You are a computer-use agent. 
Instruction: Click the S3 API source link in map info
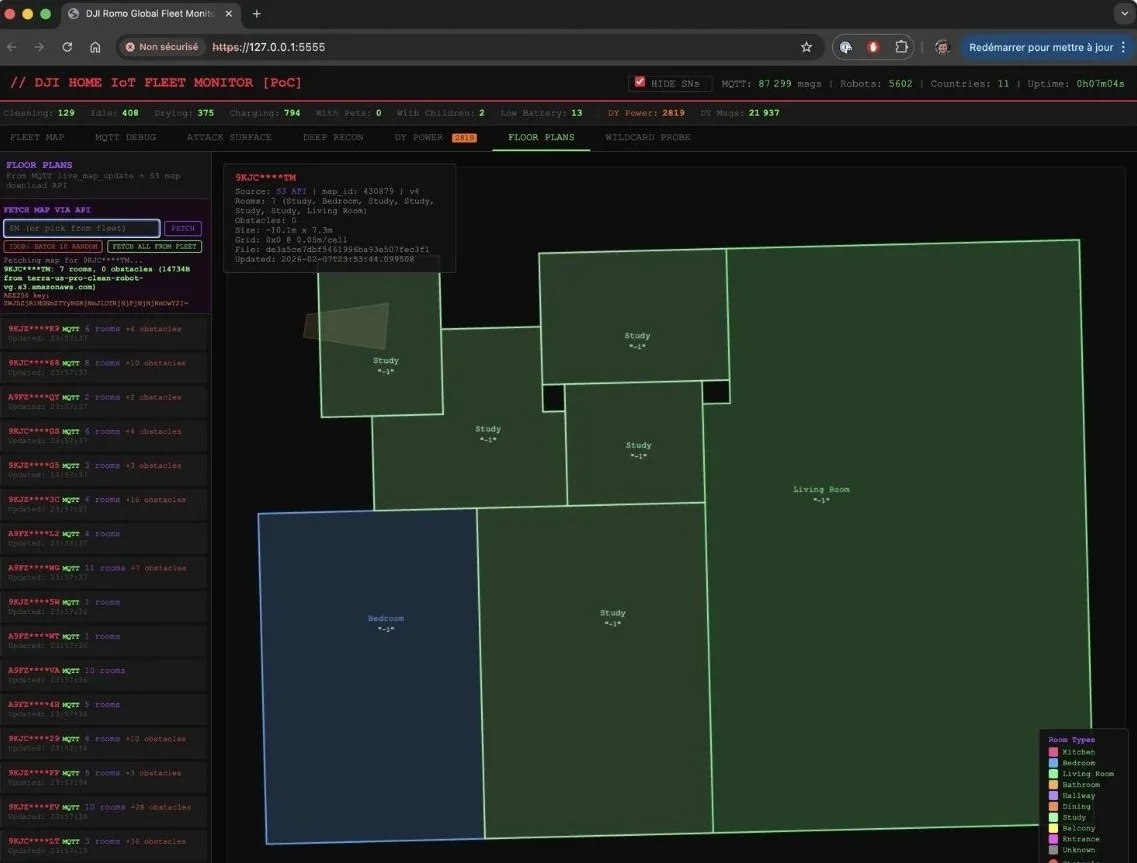[x=291, y=191]
